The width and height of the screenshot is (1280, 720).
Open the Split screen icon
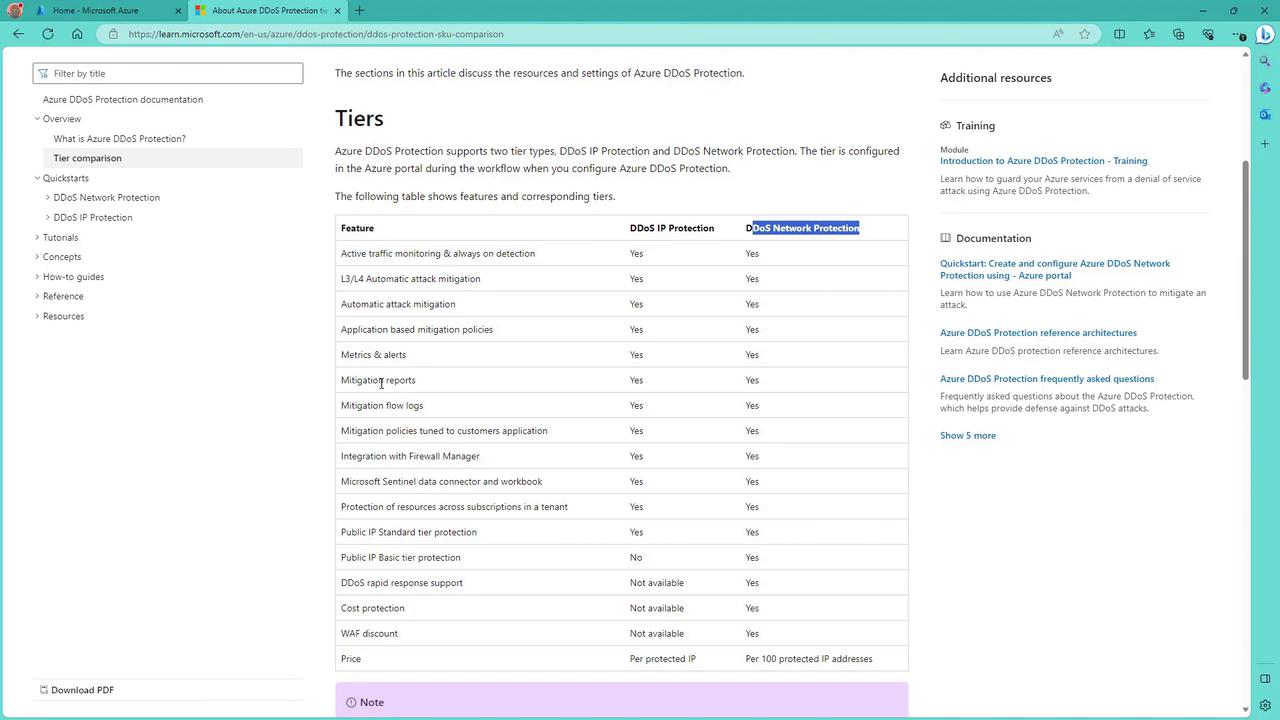click(x=1119, y=34)
